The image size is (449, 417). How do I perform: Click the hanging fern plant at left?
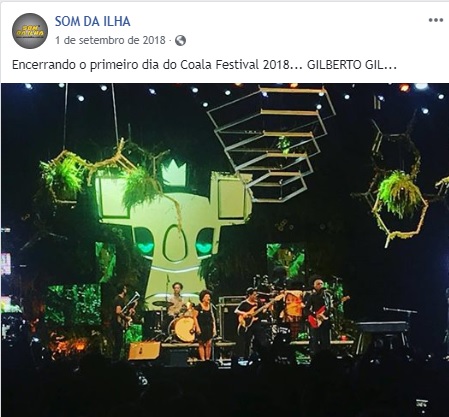tap(63, 177)
